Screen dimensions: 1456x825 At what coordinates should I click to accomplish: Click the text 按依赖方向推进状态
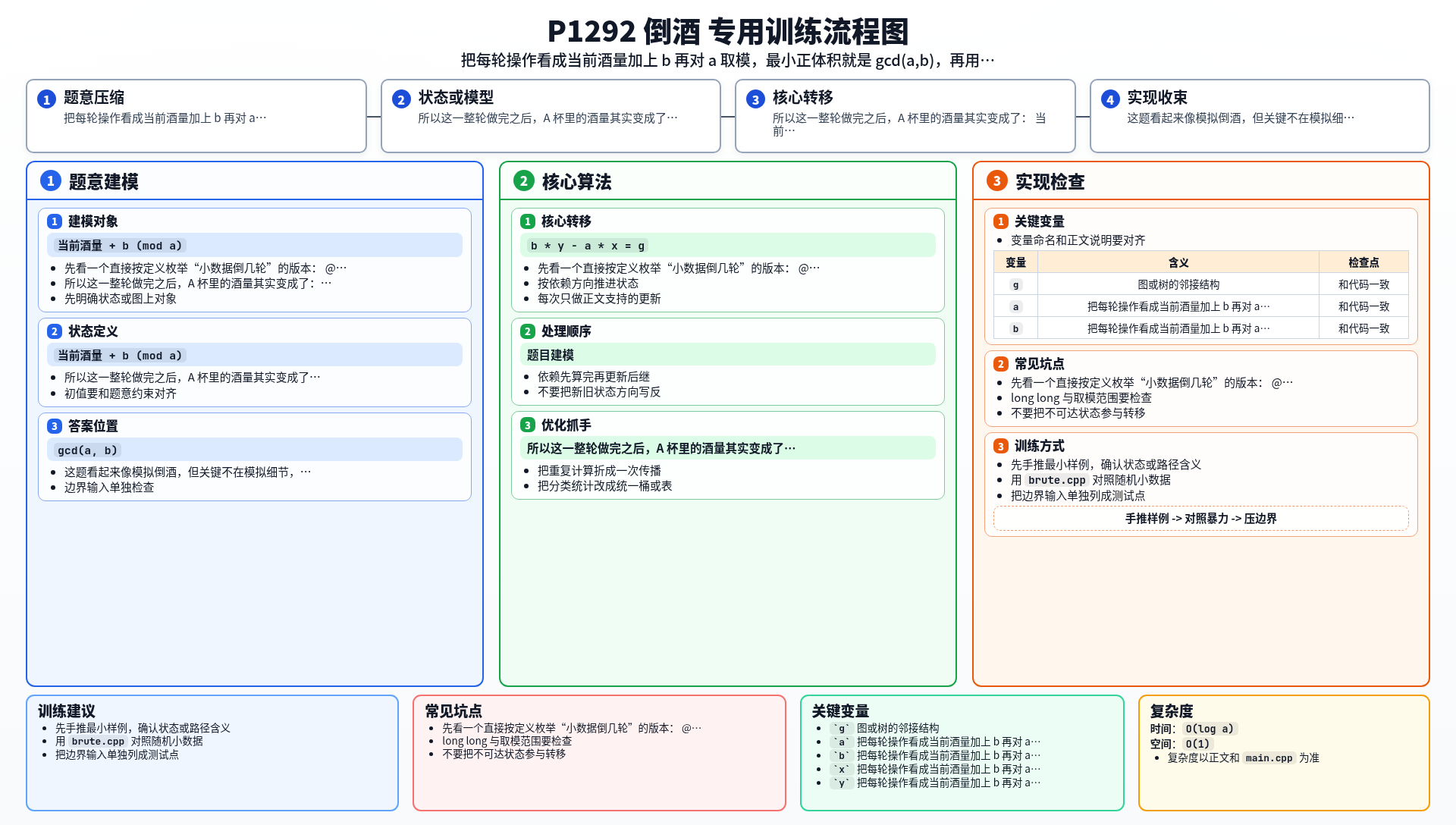tap(588, 284)
